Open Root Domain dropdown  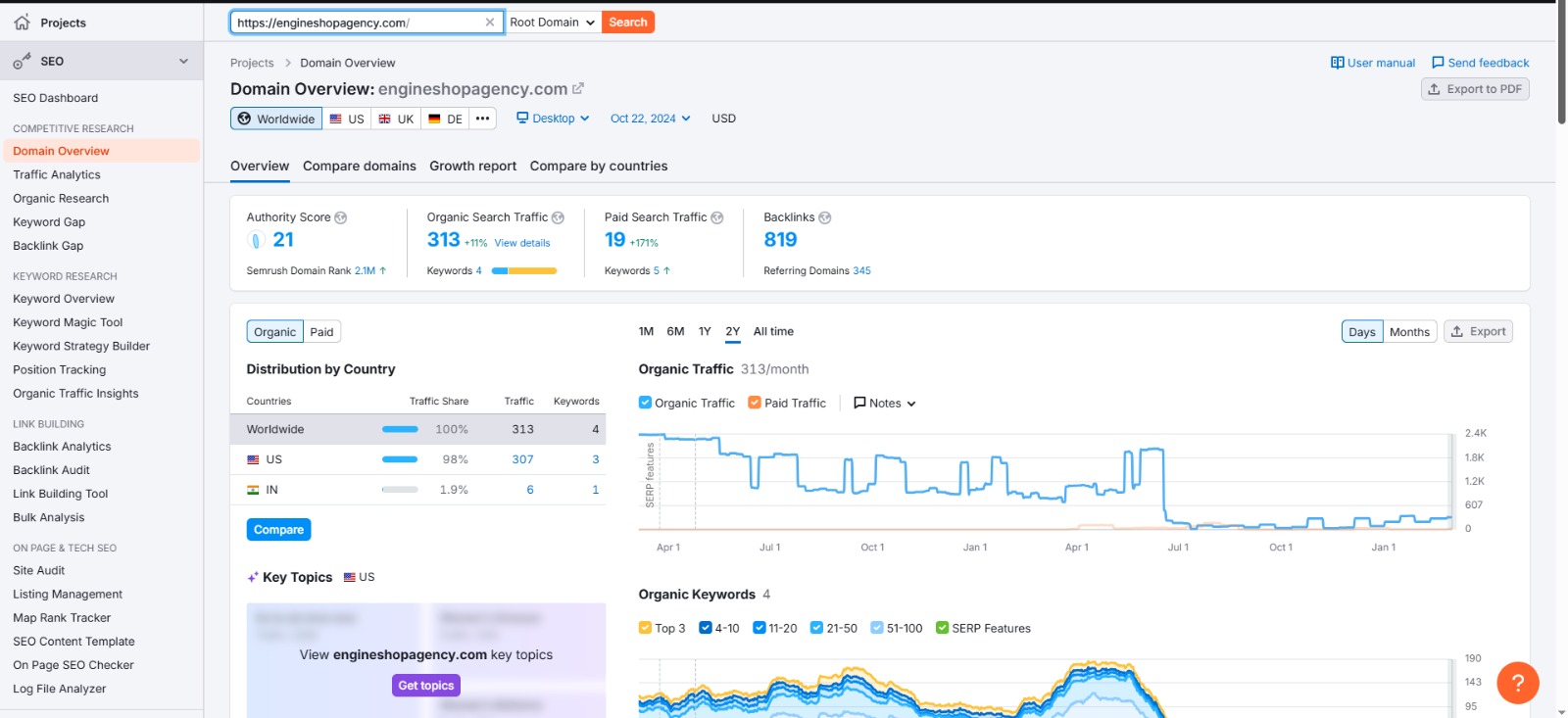(553, 23)
